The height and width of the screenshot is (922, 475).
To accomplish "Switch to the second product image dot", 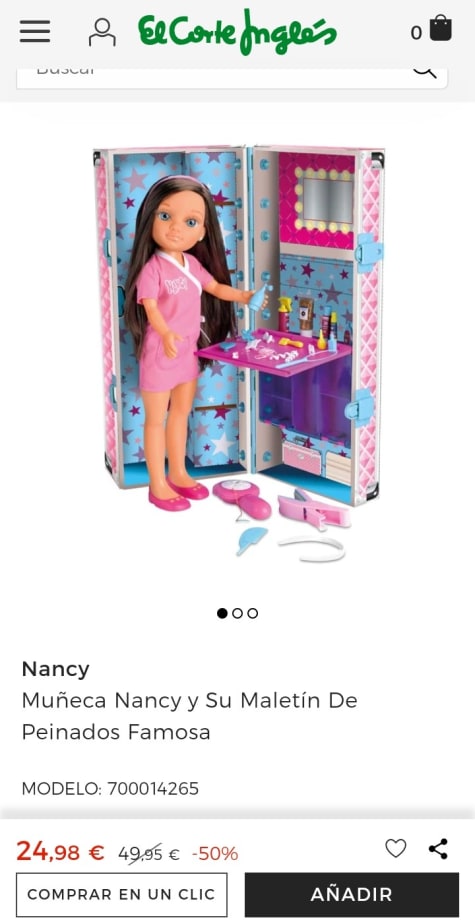I will [238, 613].
